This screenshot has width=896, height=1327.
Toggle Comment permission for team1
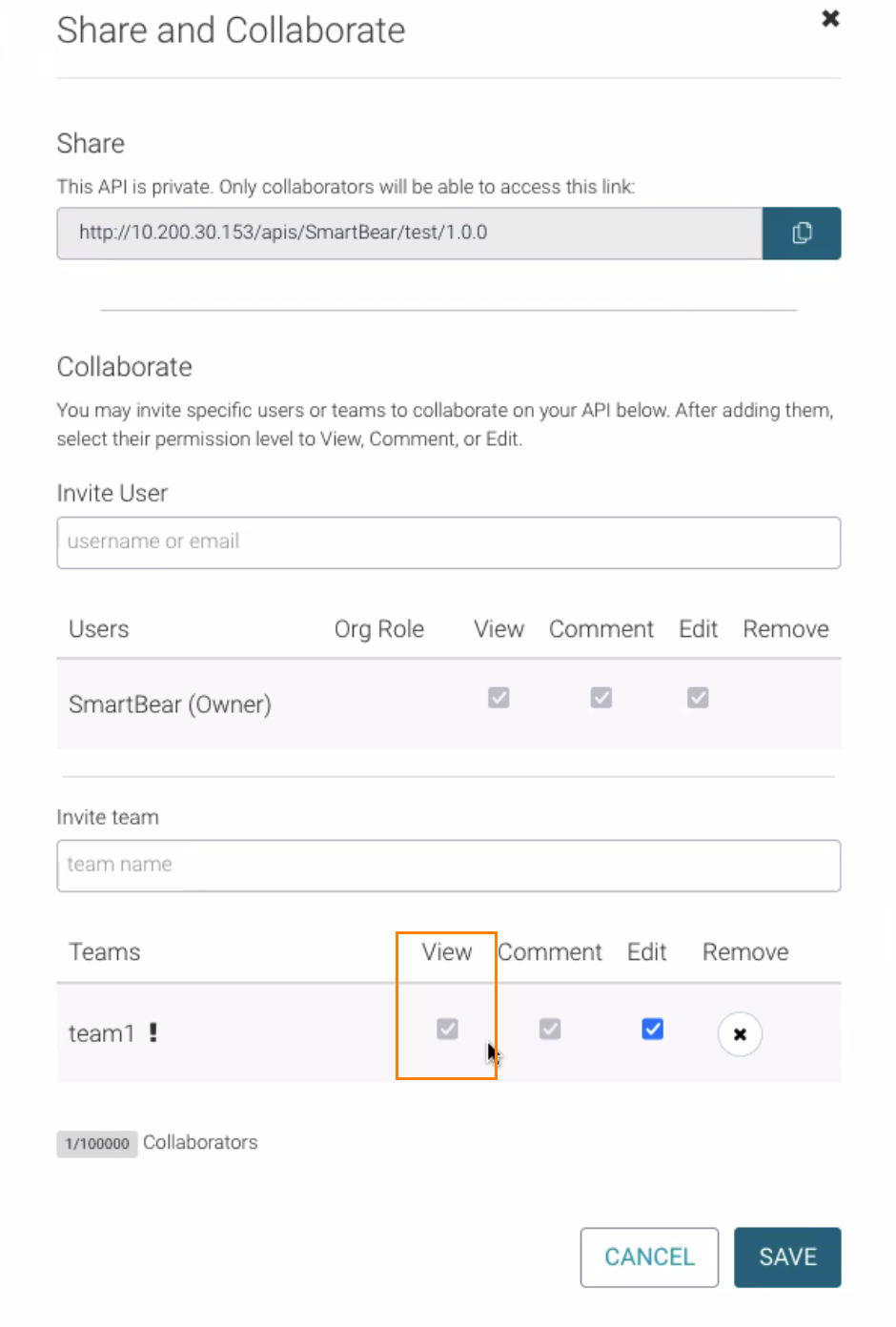550,1030
